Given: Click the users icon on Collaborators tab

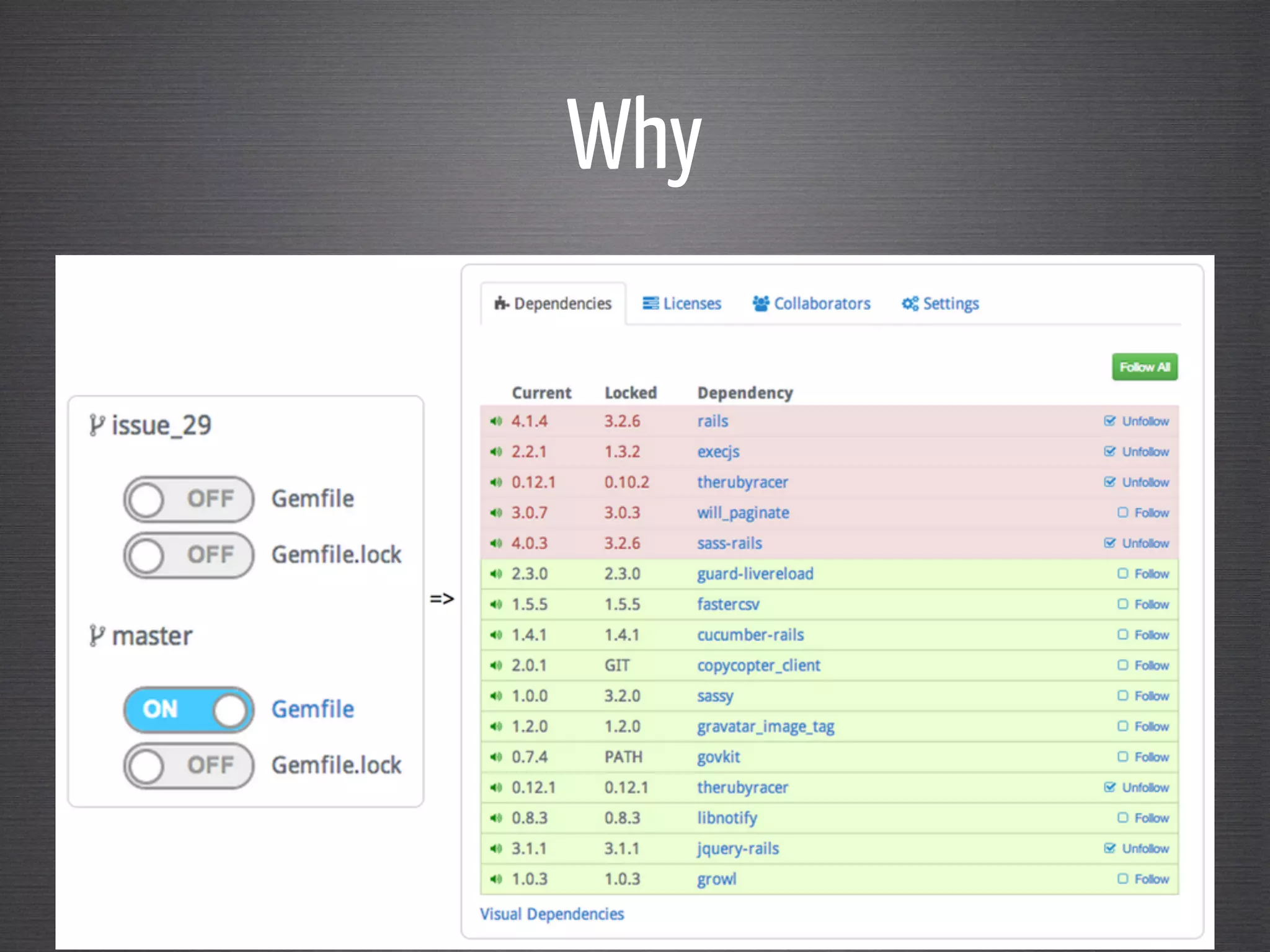Looking at the screenshot, I should [x=761, y=304].
